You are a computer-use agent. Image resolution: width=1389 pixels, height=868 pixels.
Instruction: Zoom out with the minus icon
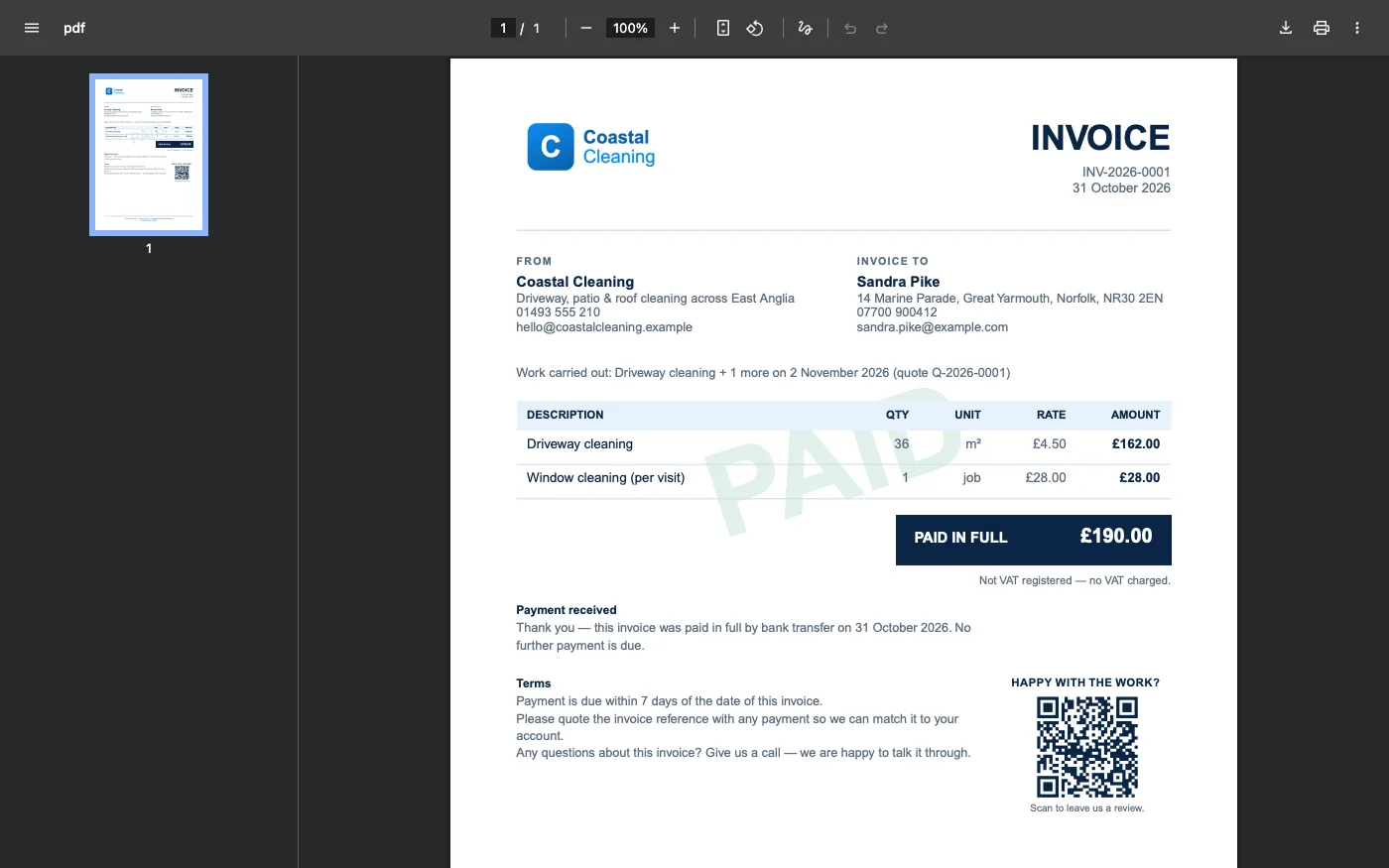pyautogui.click(x=586, y=28)
